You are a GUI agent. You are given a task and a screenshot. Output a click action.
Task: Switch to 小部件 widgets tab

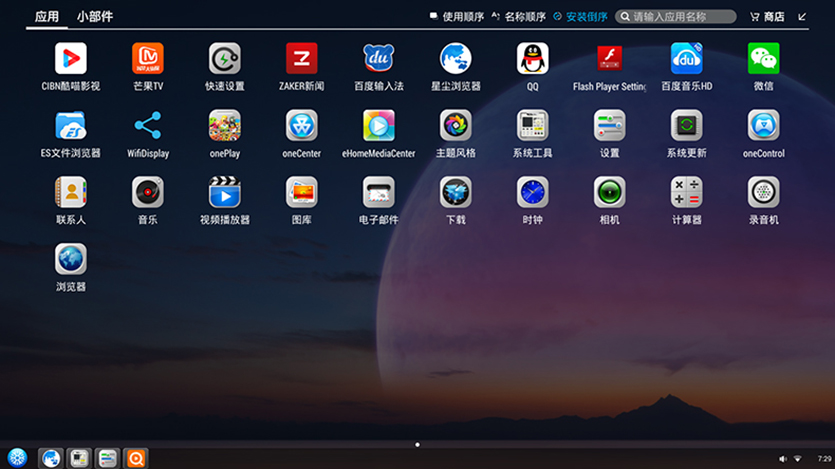(x=95, y=17)
